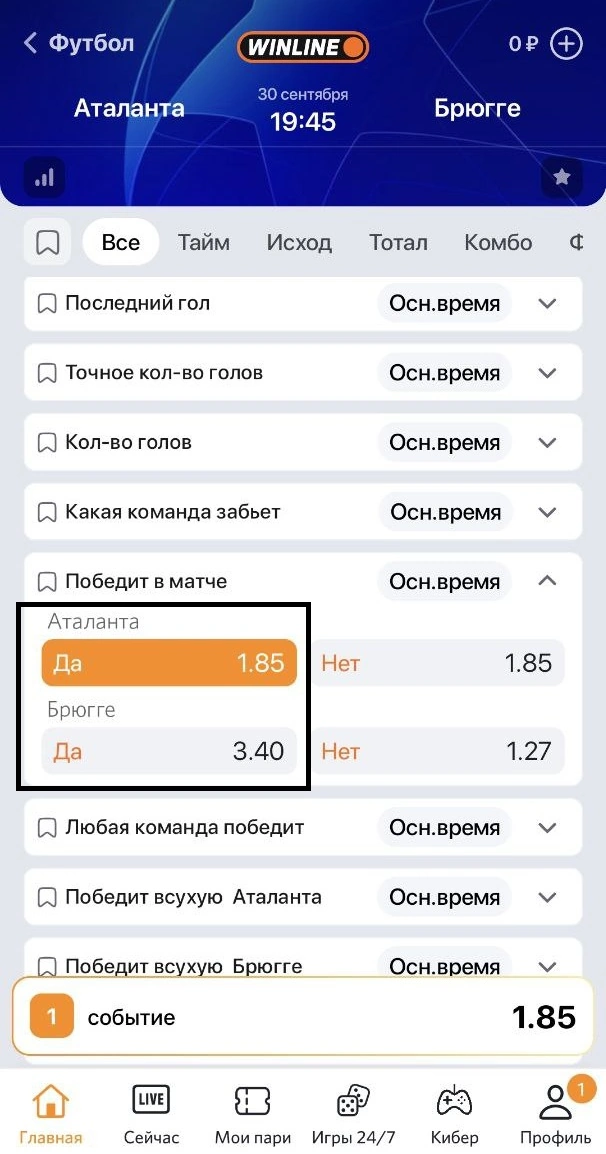
Task: Select Брюгге Да 3.40 odds
Action: [169, 751]
